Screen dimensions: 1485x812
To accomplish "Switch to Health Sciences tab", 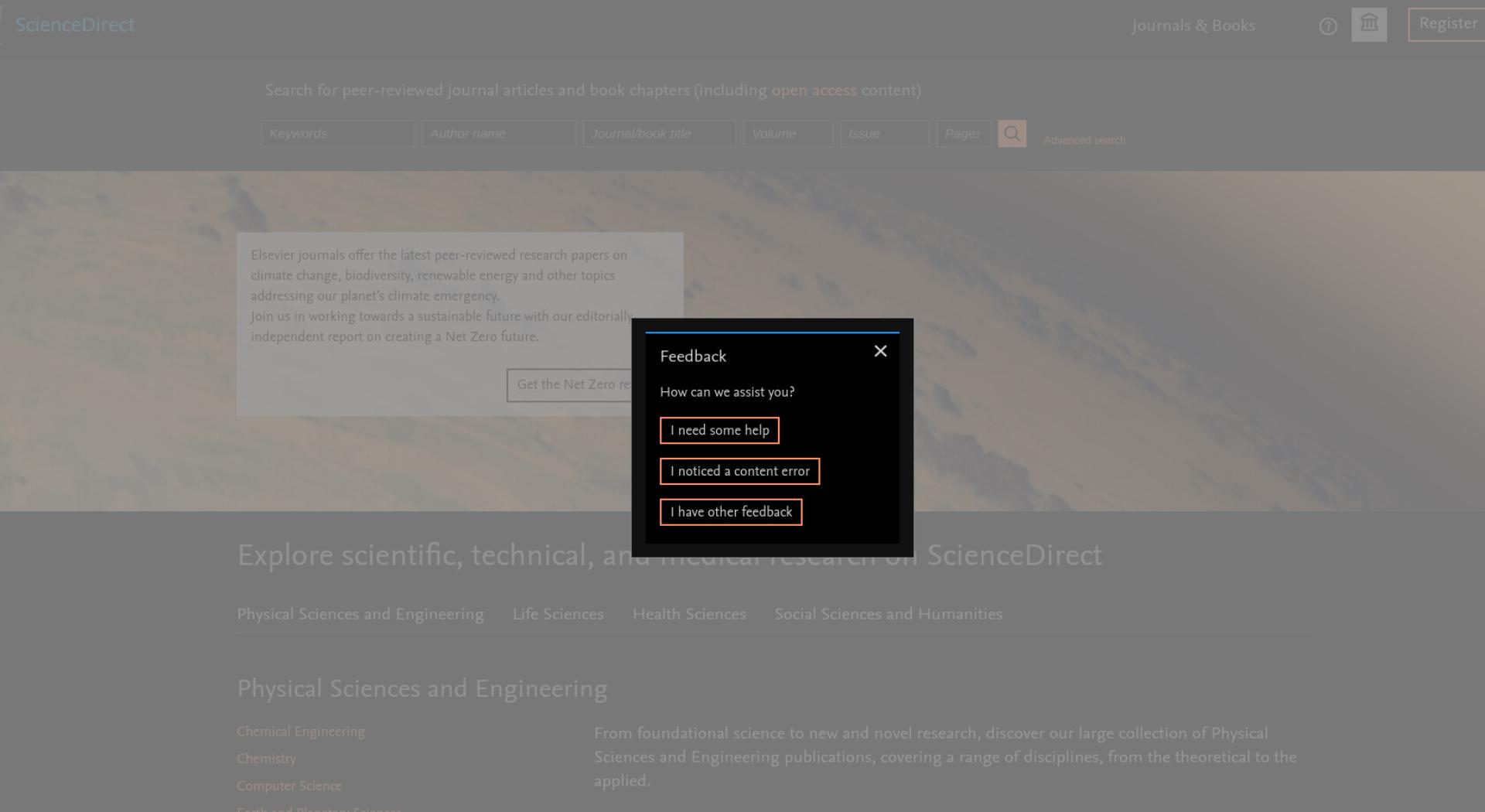I will 689,615.
